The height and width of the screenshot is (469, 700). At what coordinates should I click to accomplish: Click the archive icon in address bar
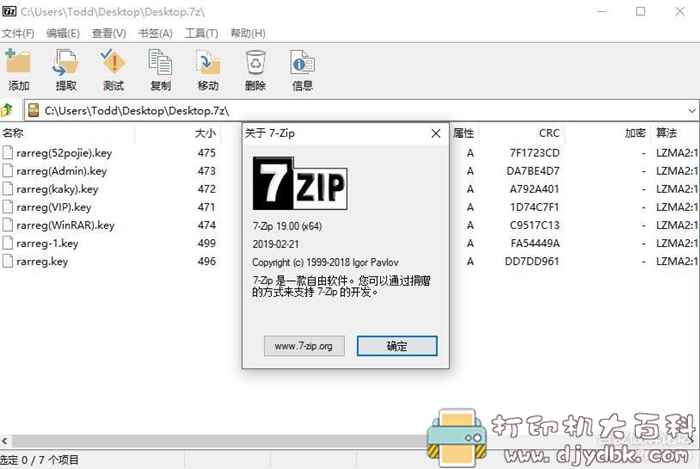tap(33, 110)
